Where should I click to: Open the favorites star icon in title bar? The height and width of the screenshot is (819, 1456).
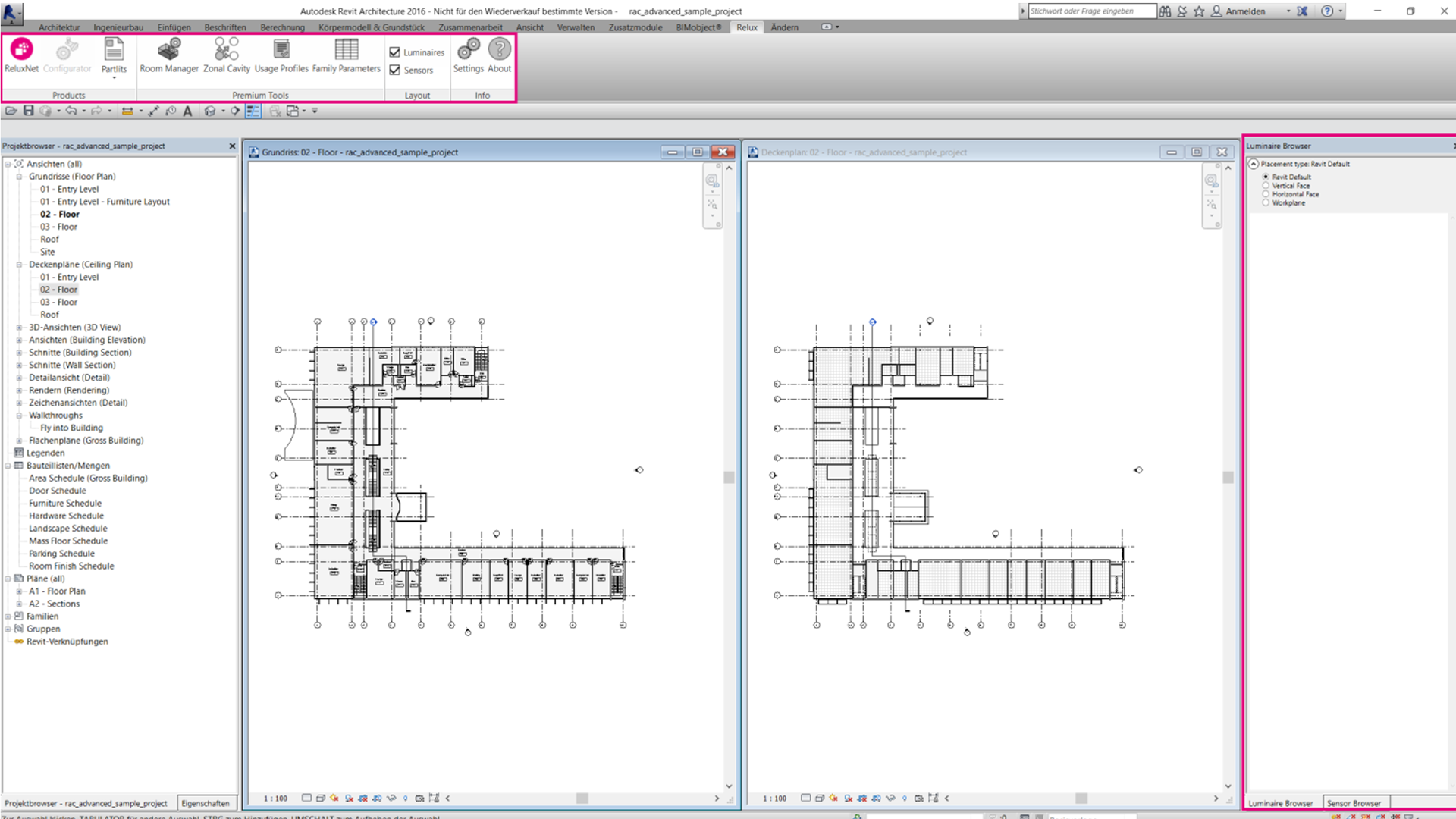(x=1199, y=11)
